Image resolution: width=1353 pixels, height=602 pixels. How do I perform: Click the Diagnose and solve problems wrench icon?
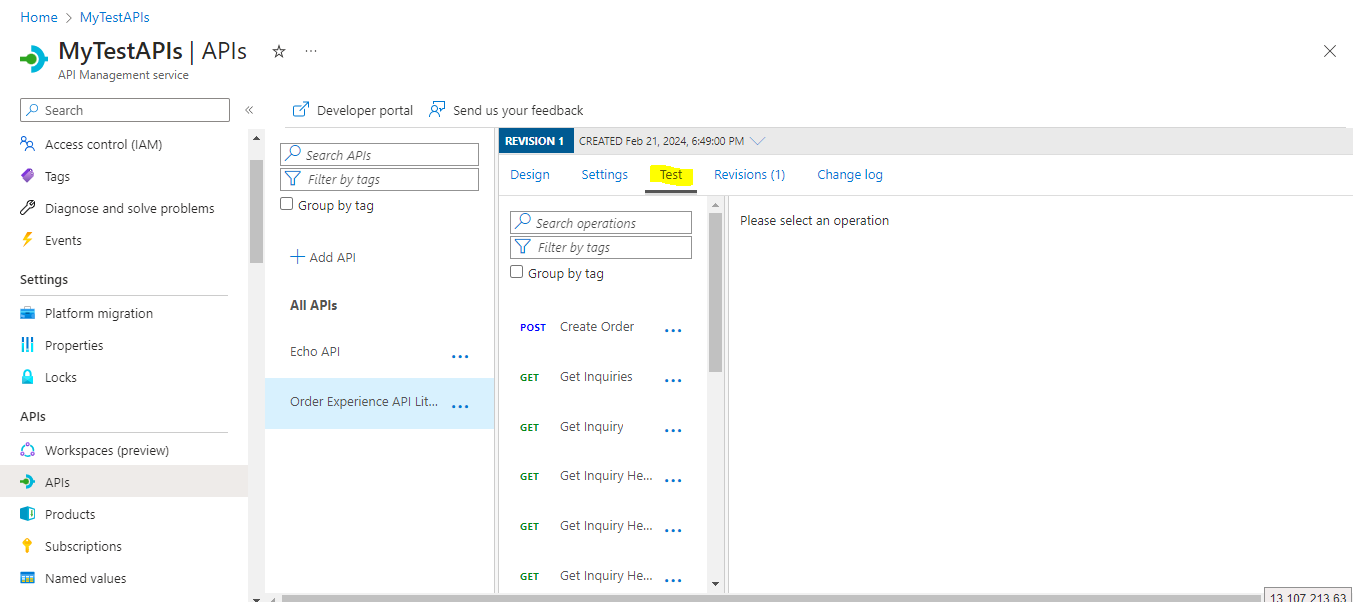pos(28,208)
